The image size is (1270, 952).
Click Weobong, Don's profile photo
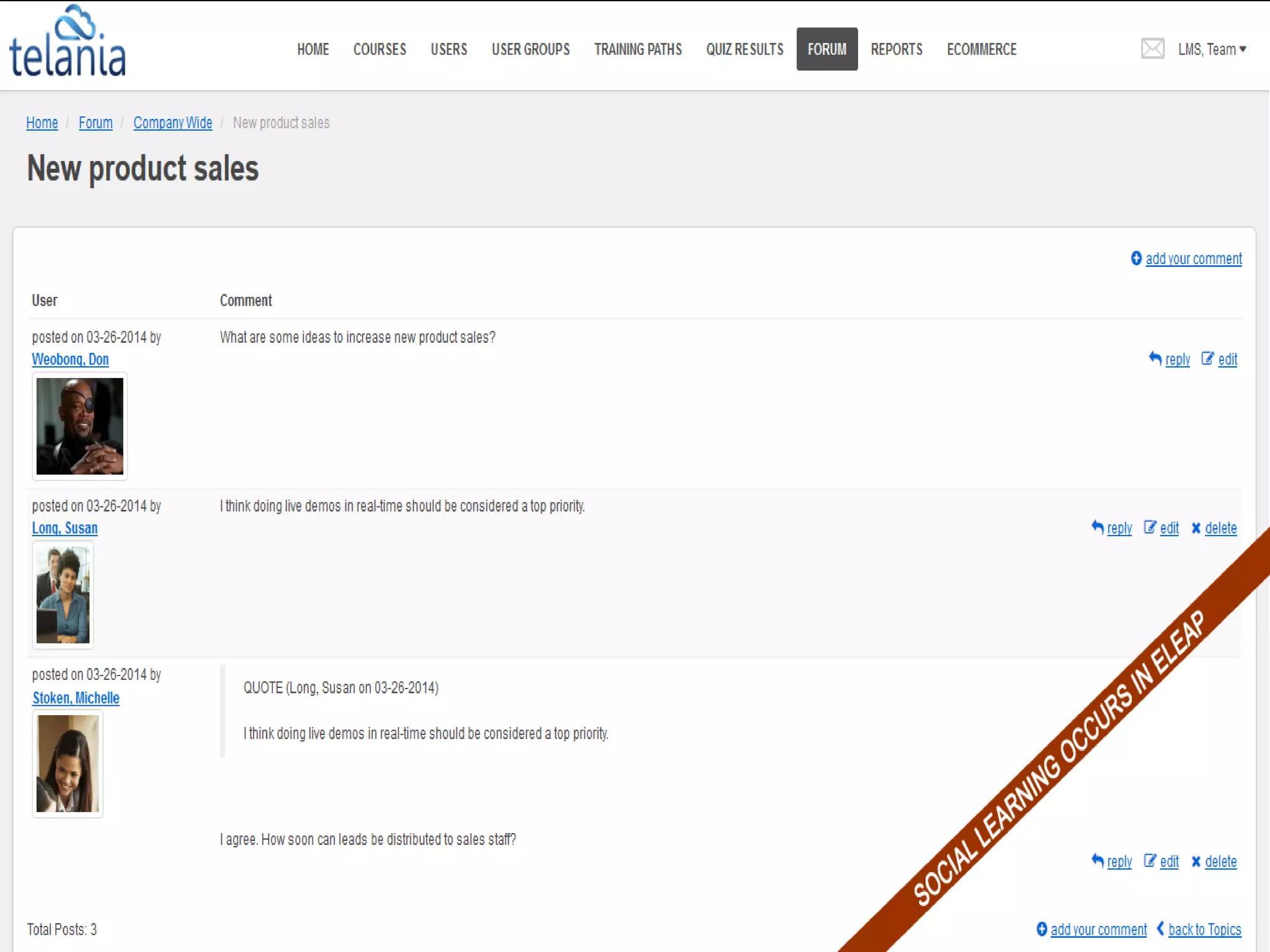click(80, 426)
